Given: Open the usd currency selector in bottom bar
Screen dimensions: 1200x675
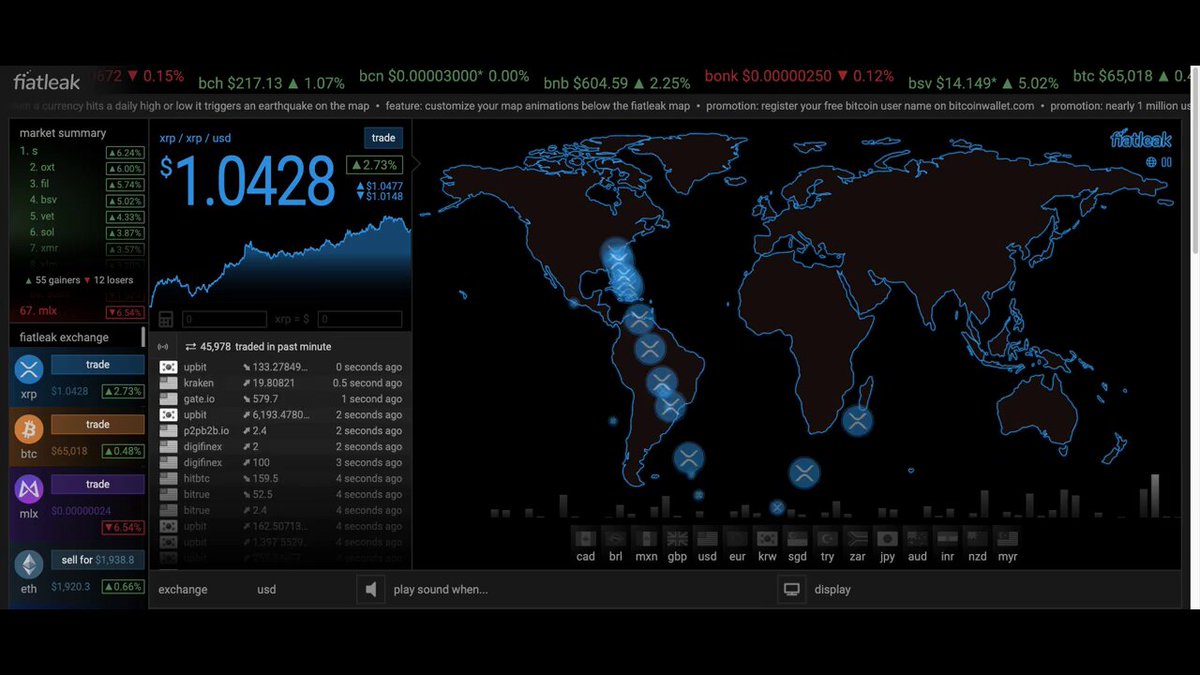Looking at the screenshot, I should coord(267,590).
